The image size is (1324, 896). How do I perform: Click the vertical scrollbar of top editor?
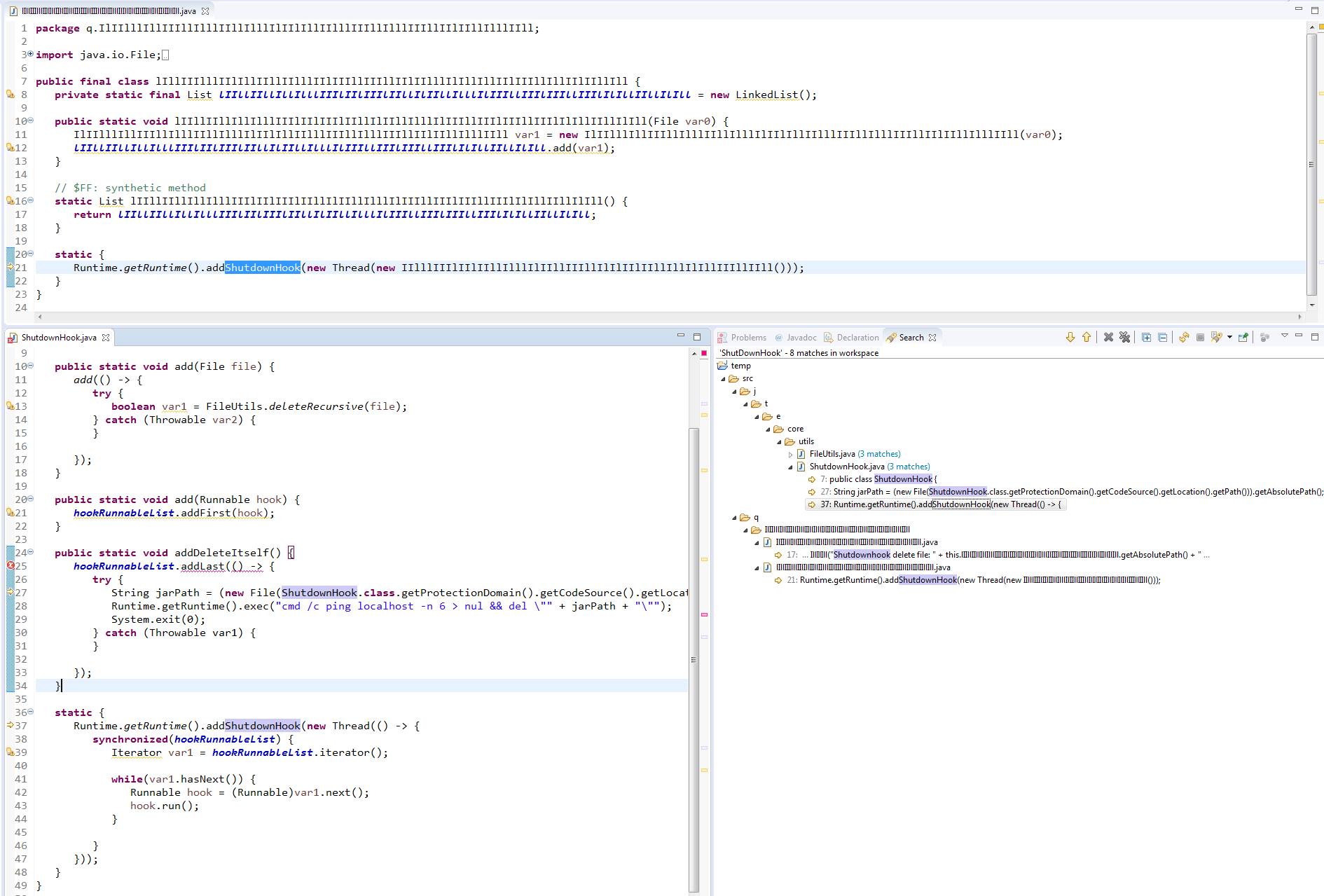(1311, 165)
